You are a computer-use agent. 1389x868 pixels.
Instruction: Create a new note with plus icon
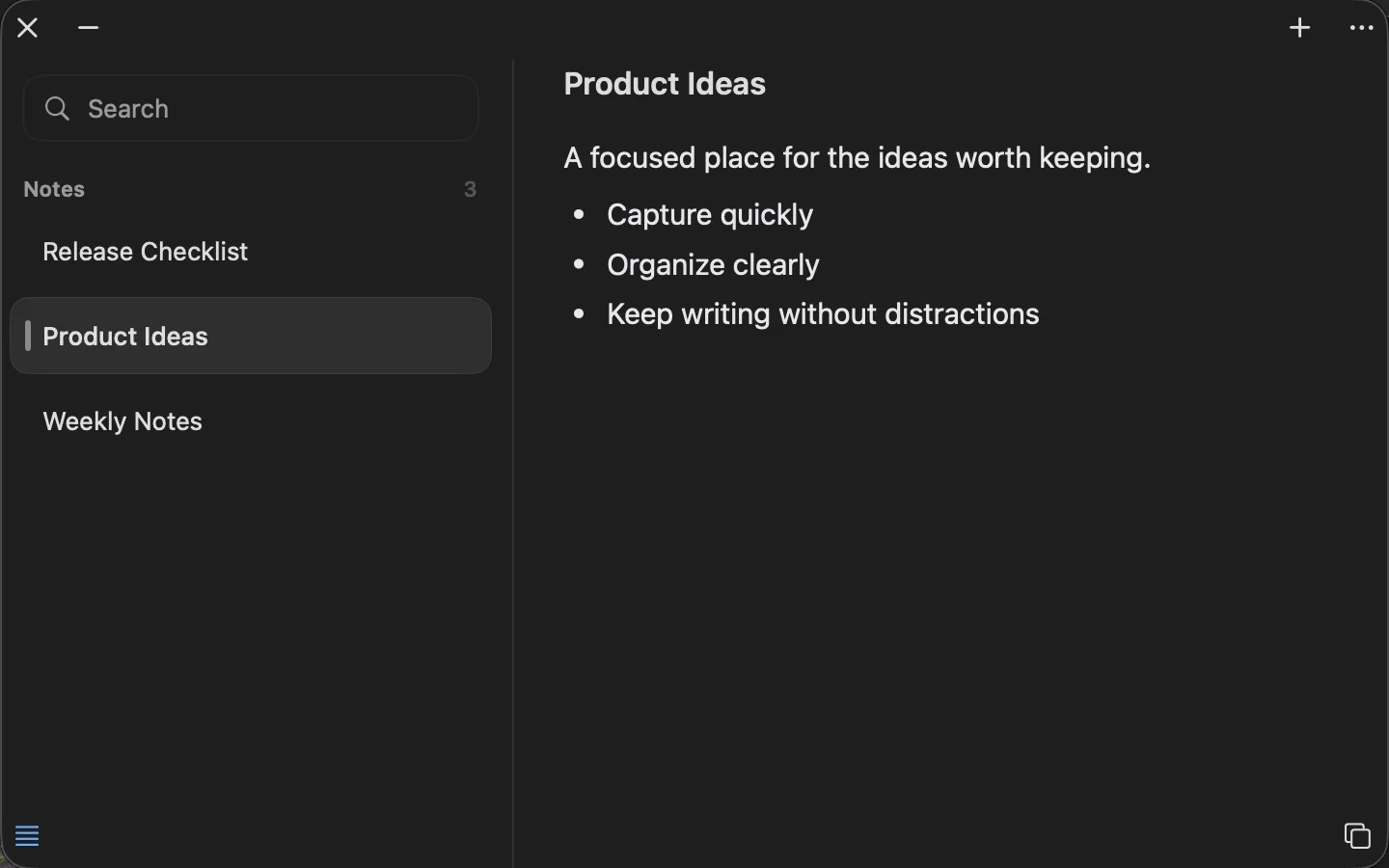click(x=1300, y=28)
